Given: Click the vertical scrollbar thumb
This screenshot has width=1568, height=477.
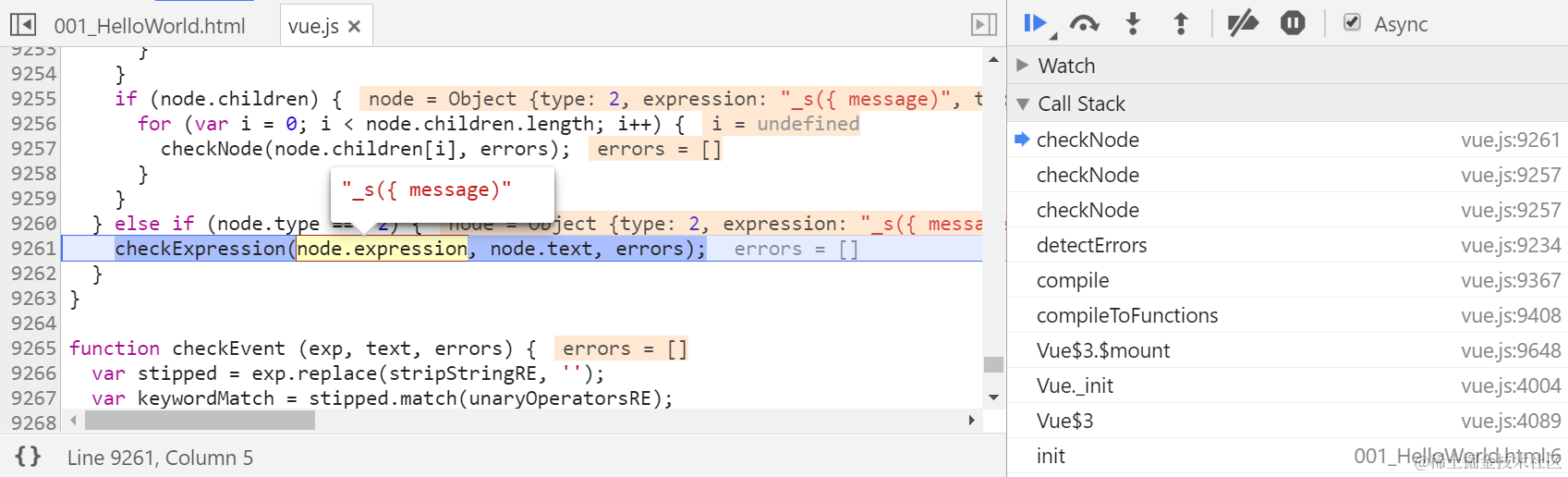Looking at the screenshot, I should 993,364.
